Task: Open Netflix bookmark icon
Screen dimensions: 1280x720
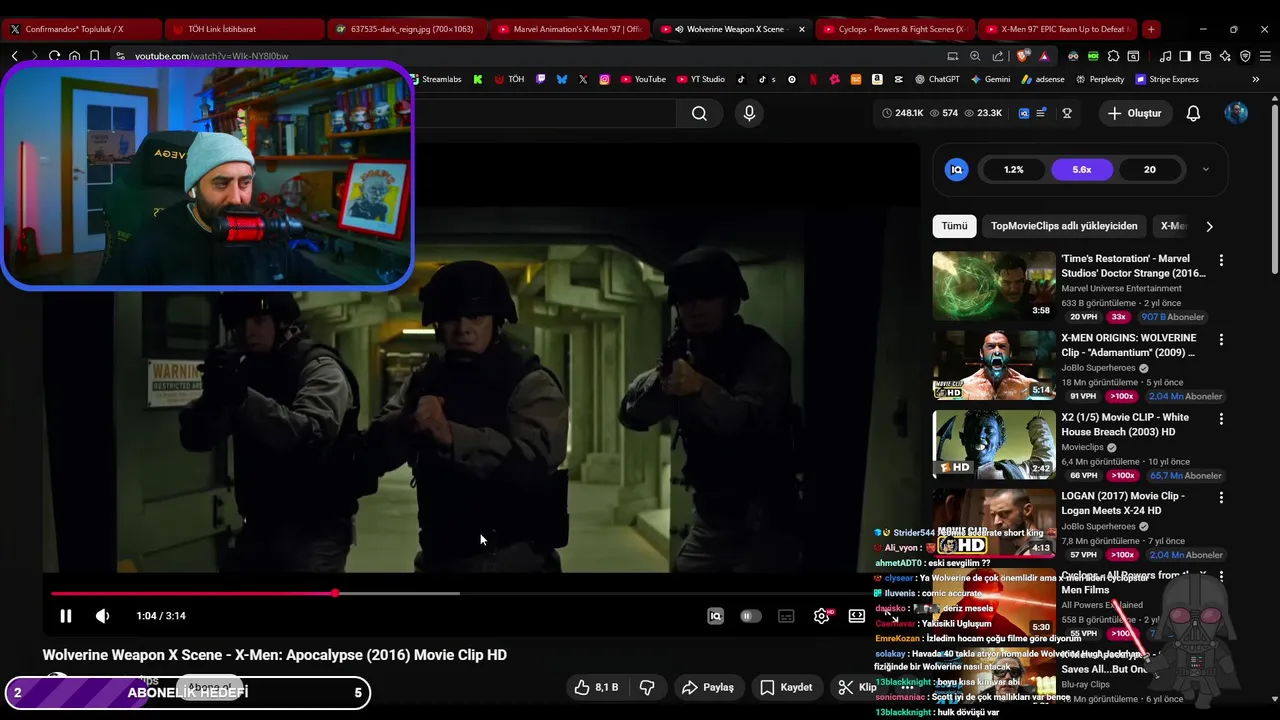Action: (x=813, y=79)
